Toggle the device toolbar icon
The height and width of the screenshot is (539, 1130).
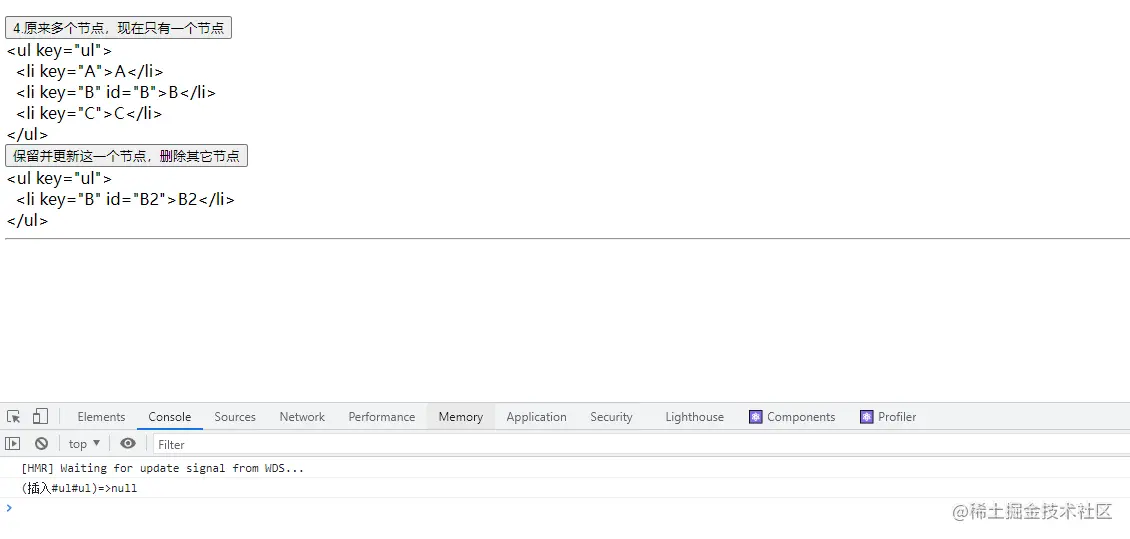[40, 416]
